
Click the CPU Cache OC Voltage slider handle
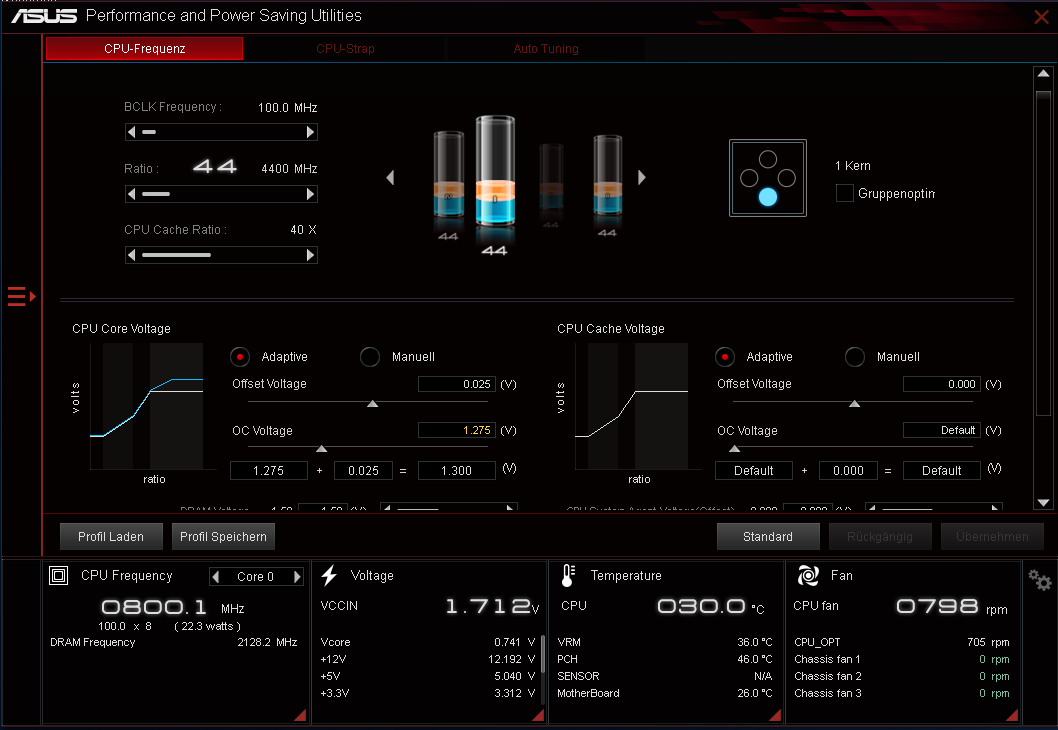pyautogui.click(x=735, y=449)
